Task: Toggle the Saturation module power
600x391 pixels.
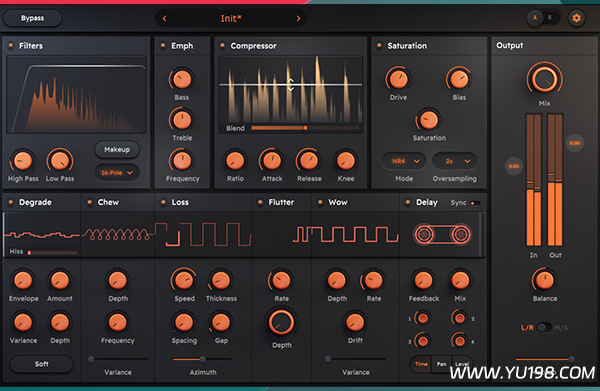Action: 379,45
